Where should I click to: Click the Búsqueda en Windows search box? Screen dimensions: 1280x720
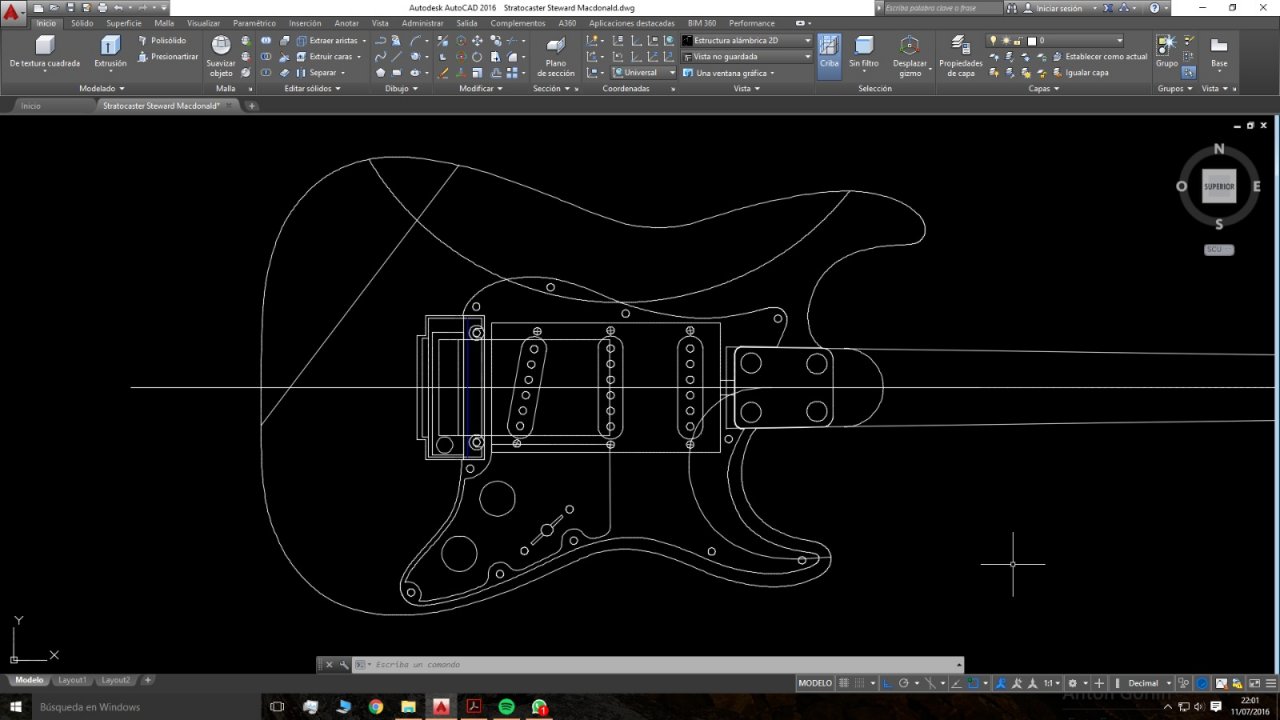[x=145, y=707]
